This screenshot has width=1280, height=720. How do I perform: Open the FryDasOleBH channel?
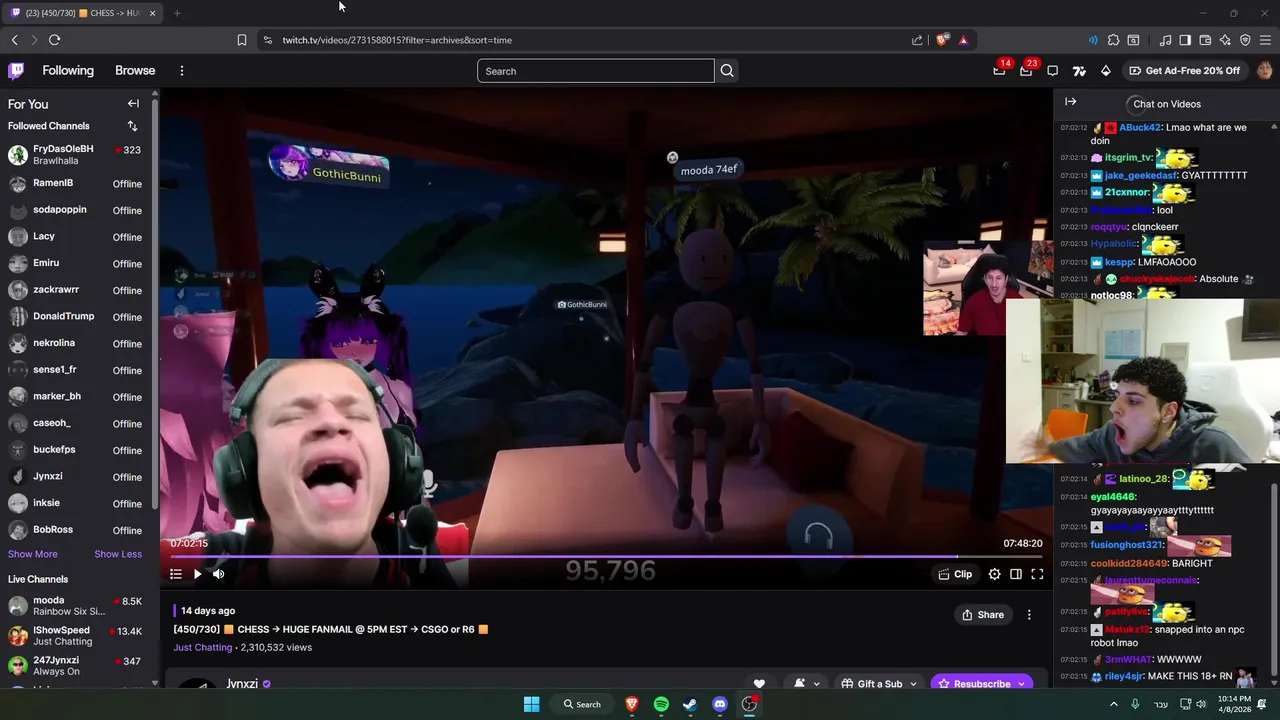point(76,155)
